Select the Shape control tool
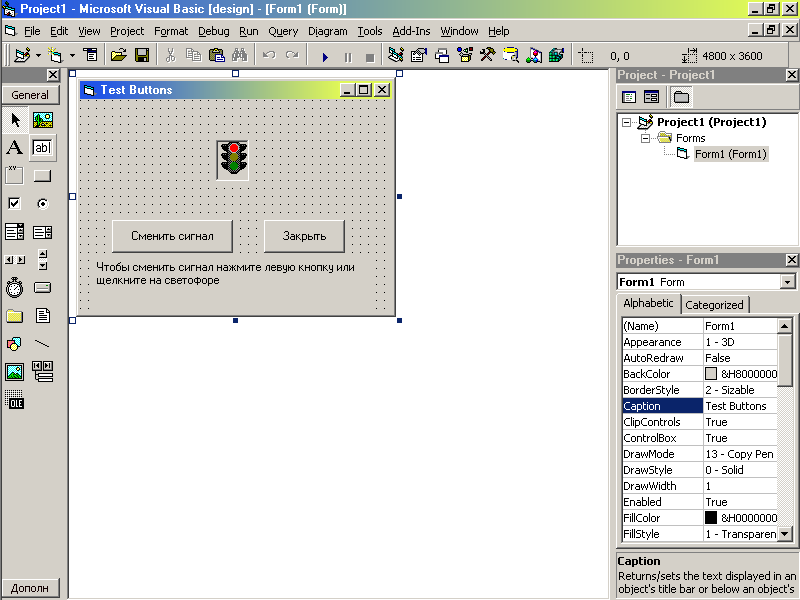Image resolution: width=800 pixels, height=600 pixels. [15, 344]
